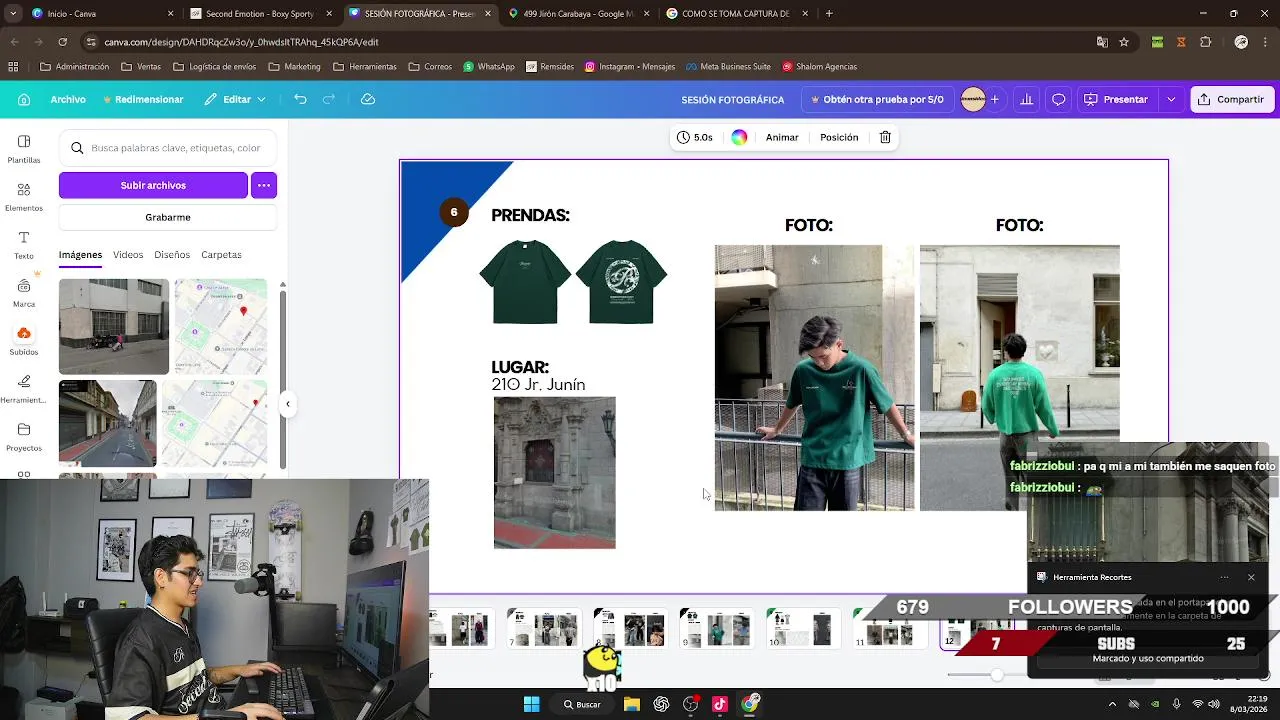The width and height of the screenshot is (1280, 720).
Task: Click the Windows taskbar Buscar search box
Action: (582, 704)
